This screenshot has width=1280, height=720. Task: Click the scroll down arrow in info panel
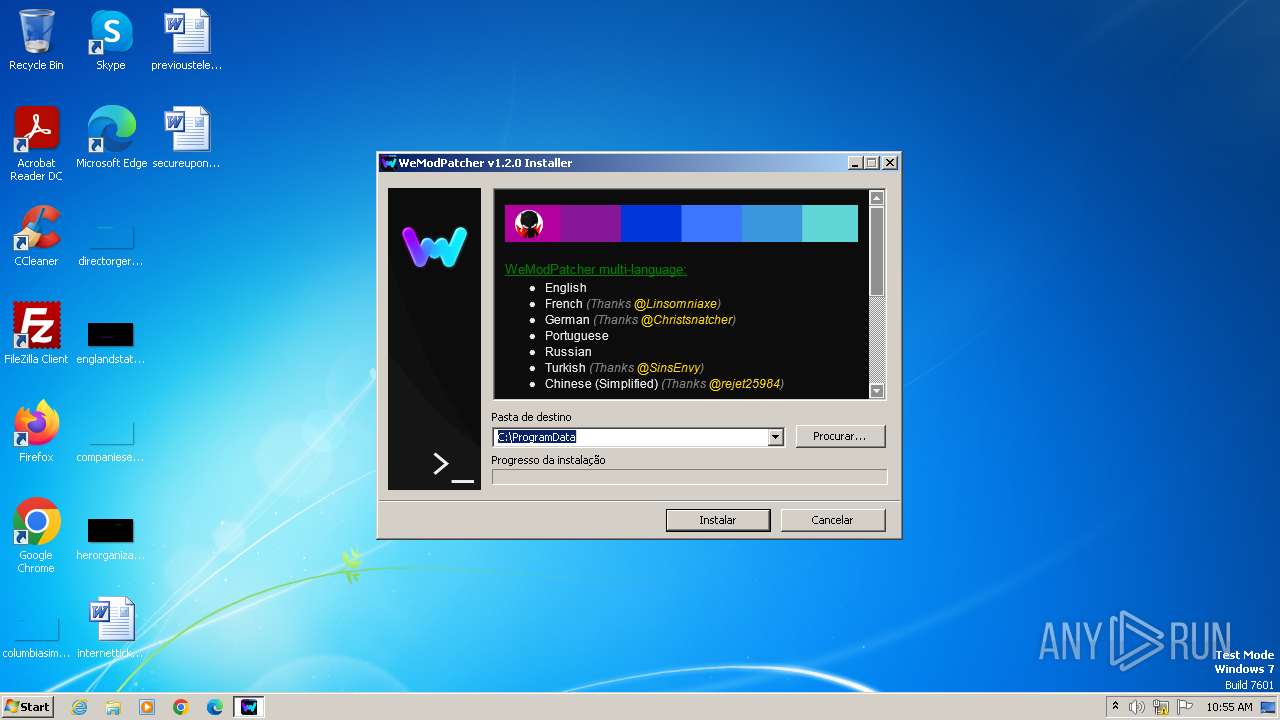pos(877,391)
